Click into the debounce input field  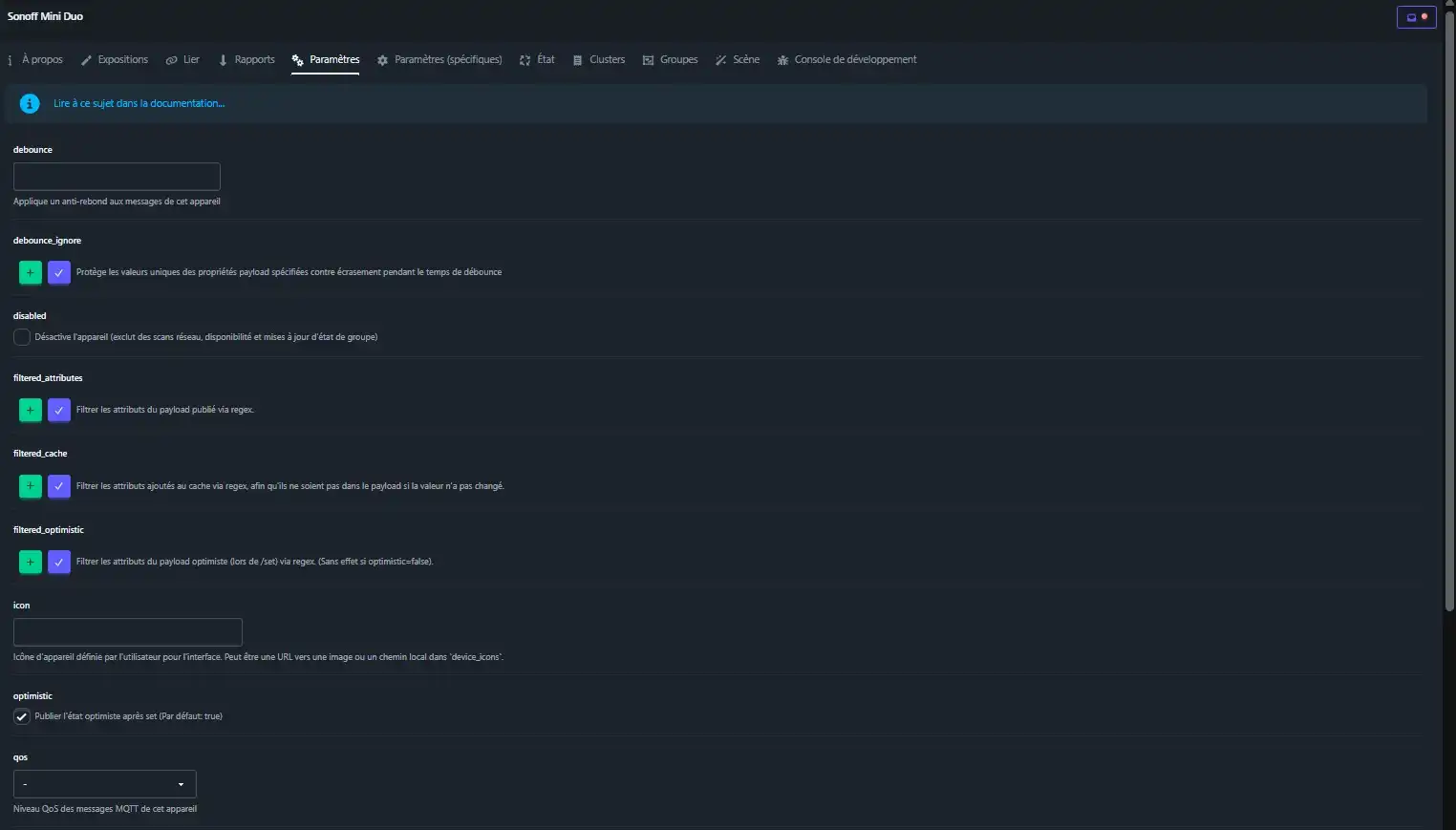[x=117, y=177]
